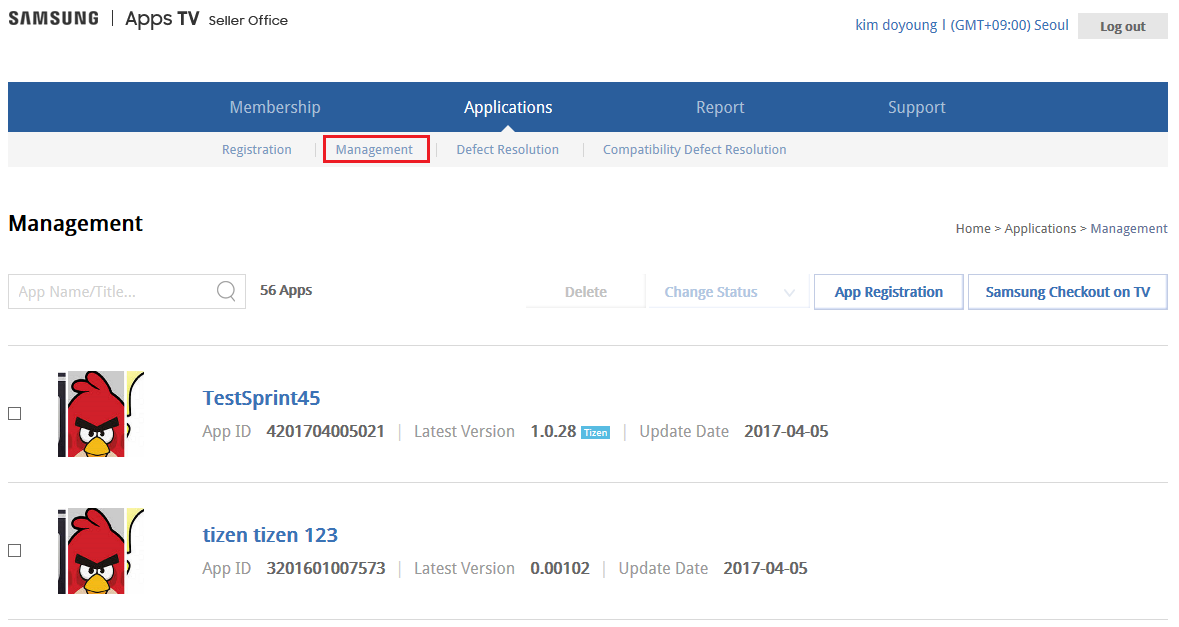Screen dimensions: 1179x627
Task: Click the version text 0.00102
Action: coord(560,568)
